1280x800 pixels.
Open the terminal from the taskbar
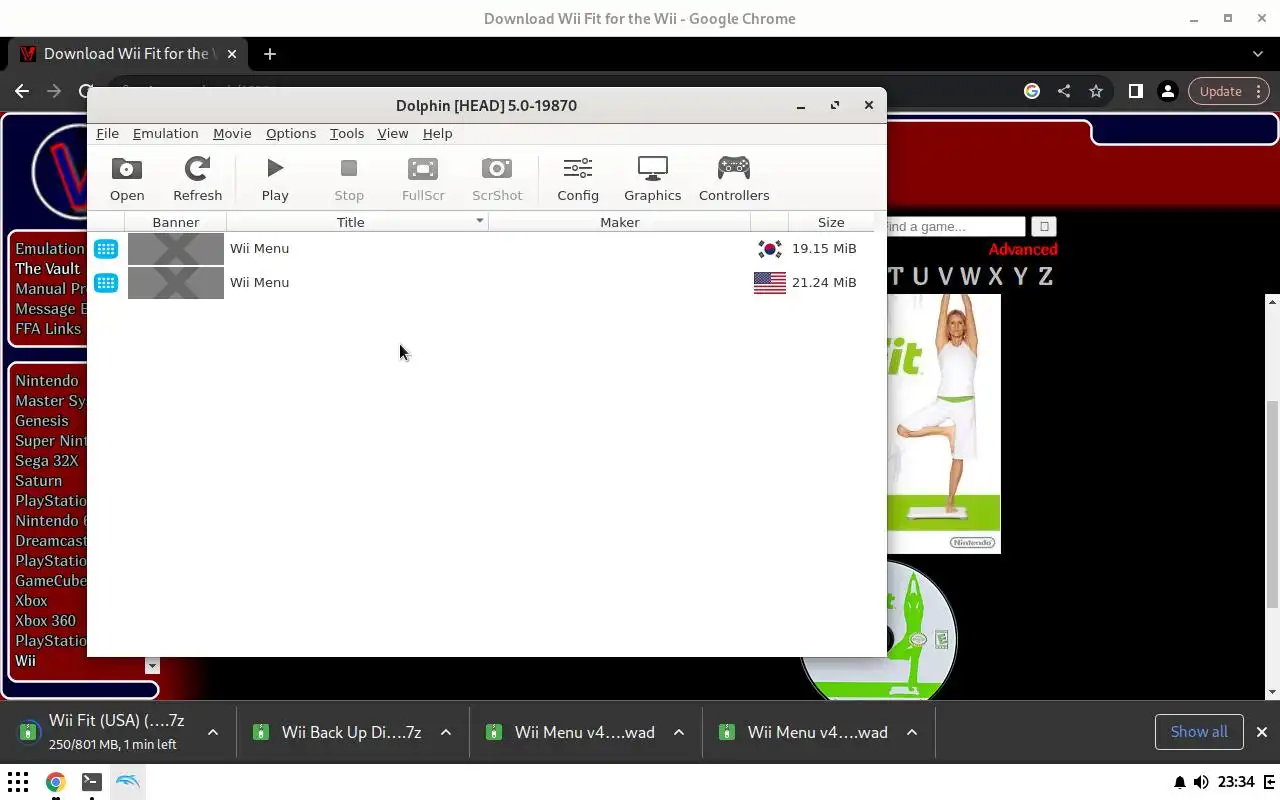tap(91, 782)
